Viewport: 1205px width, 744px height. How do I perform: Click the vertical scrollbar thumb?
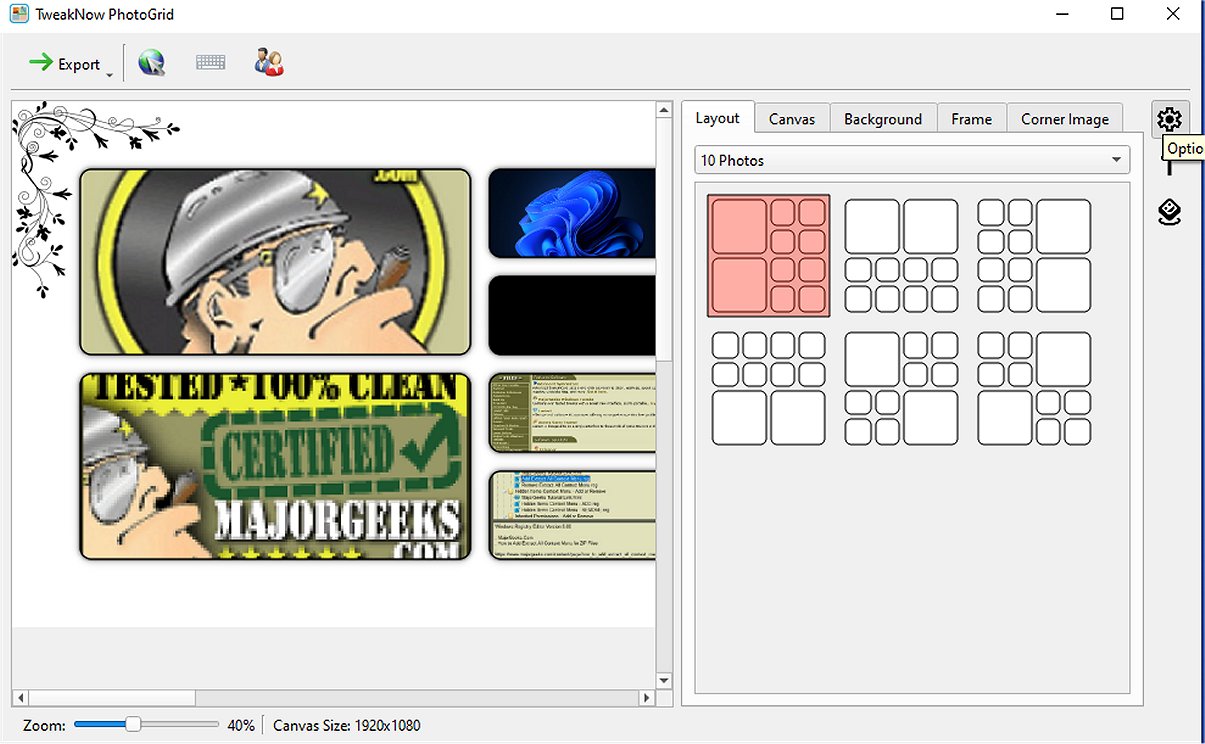[x=663, y=239]
